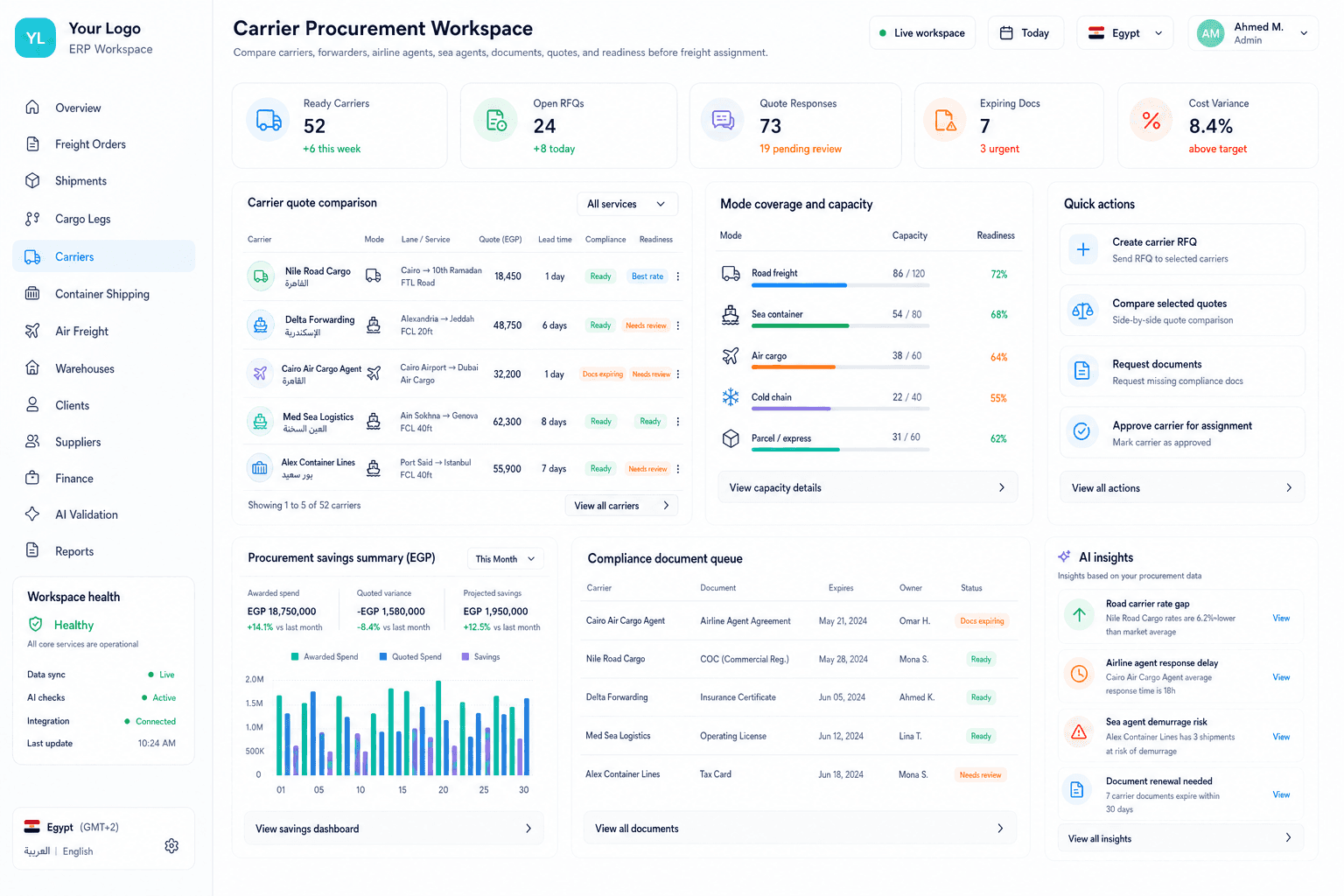
Task: Click the Docs expiring badge for Cairo Air Cargo Agent quote
Action: coord(603,374)
